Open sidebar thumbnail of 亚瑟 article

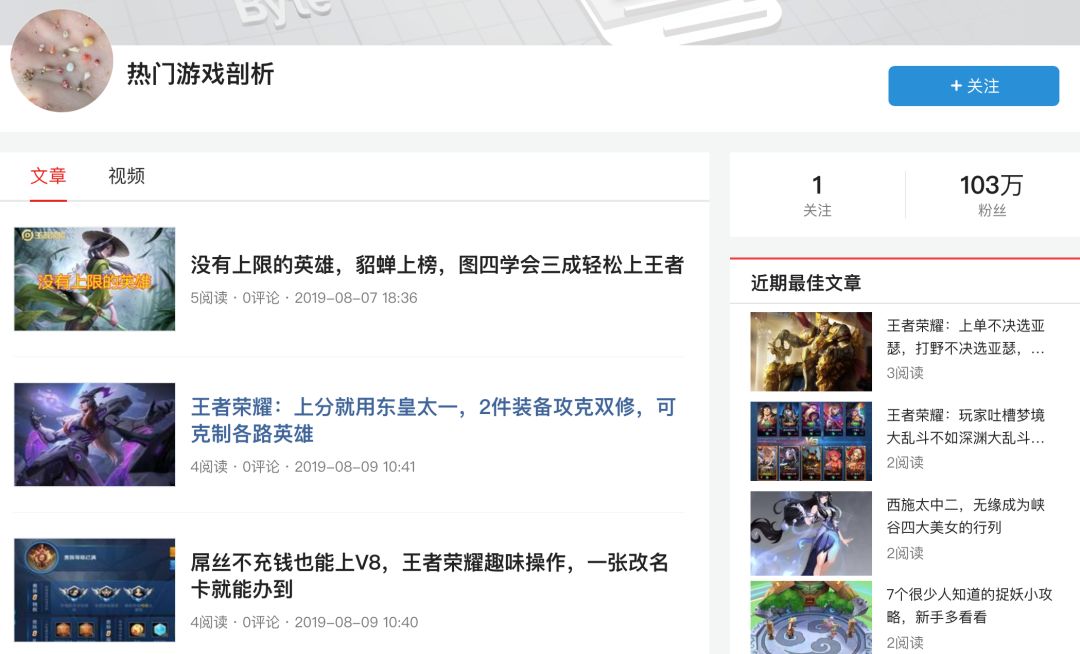click(811, 352)
